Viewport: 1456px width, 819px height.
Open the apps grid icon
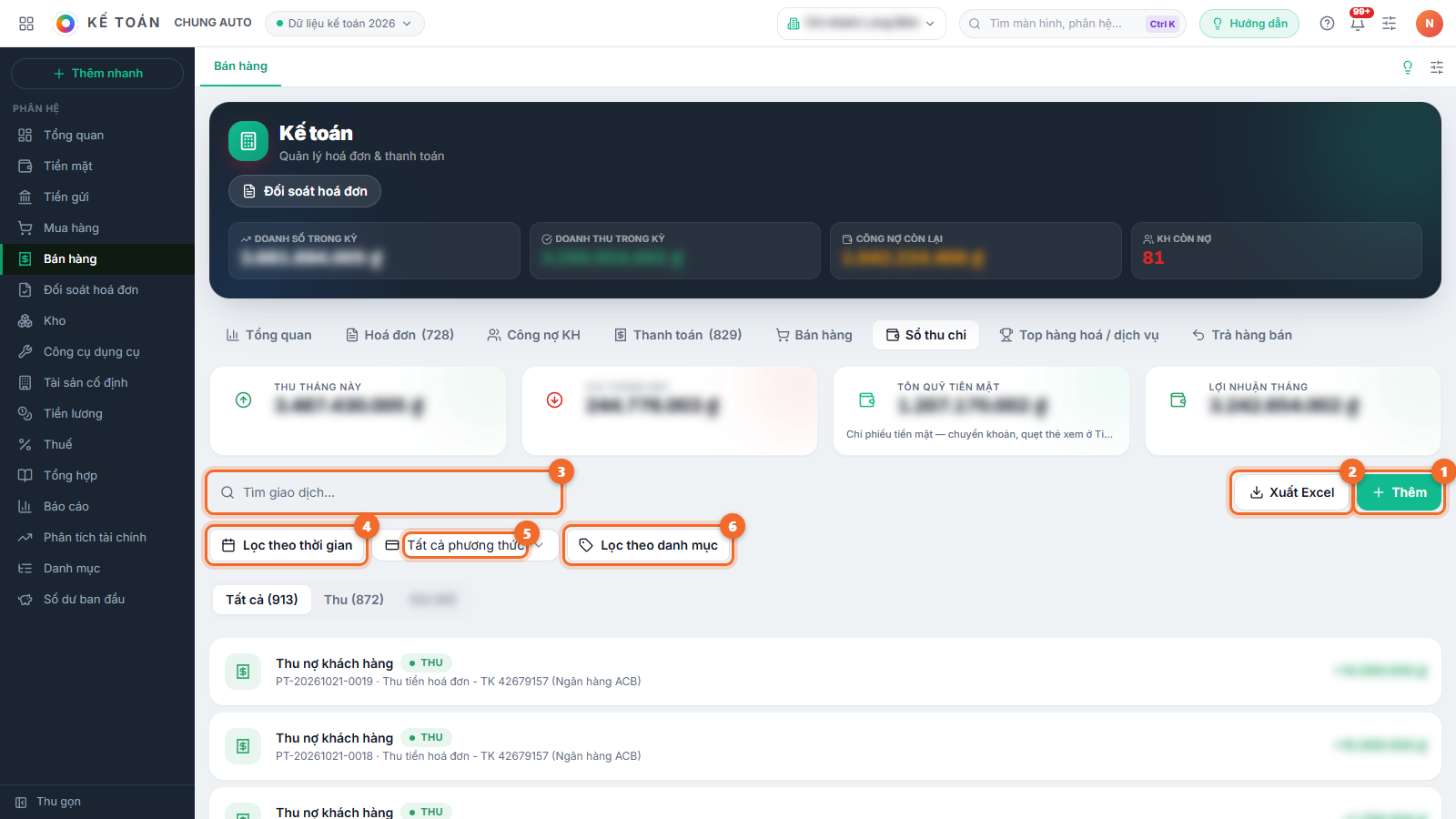tap(26, 24)
